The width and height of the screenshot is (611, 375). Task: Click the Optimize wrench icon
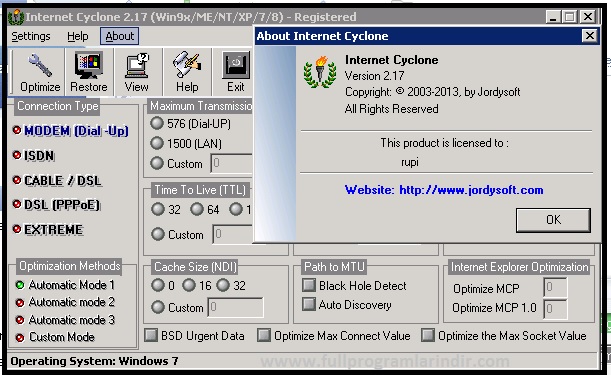(x=40, y=65)
